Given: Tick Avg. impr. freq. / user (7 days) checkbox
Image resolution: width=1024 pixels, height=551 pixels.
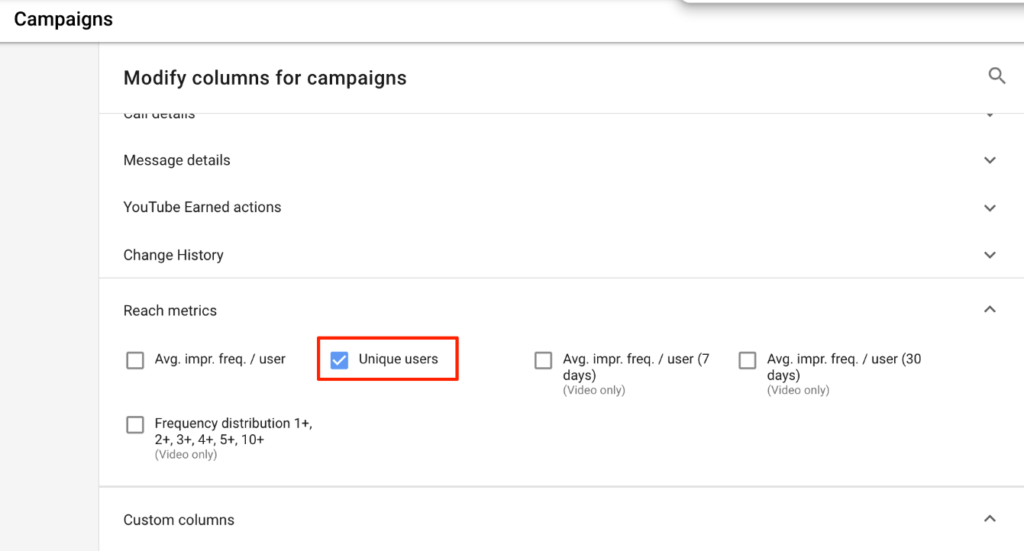Looking at the screenshot, I should tap(543, 360).
